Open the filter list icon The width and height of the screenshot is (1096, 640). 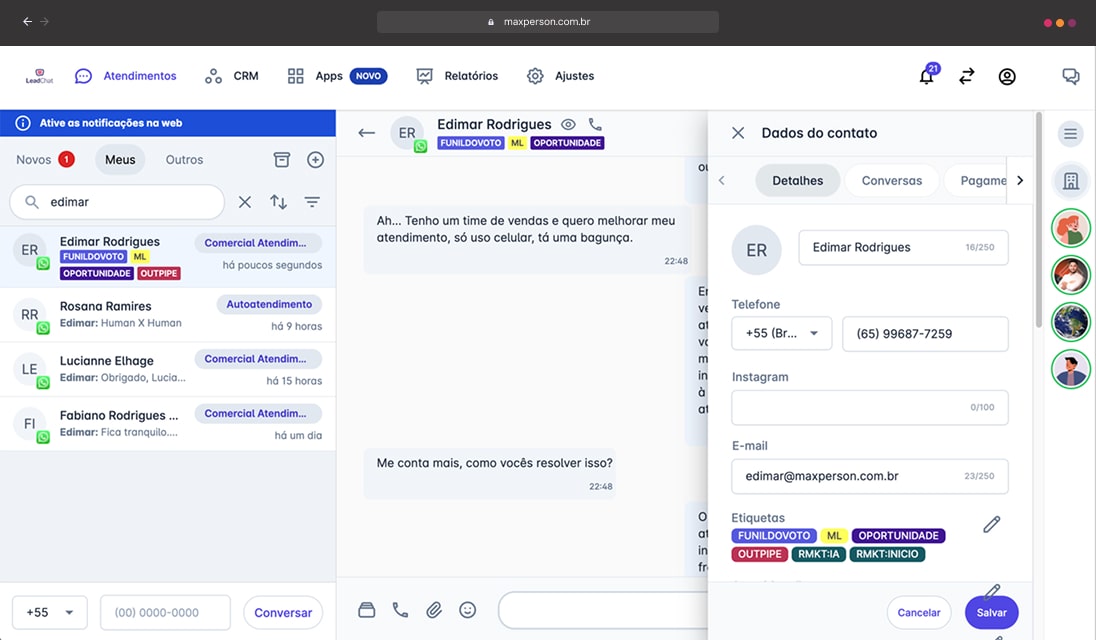click(x=312, y=202)
